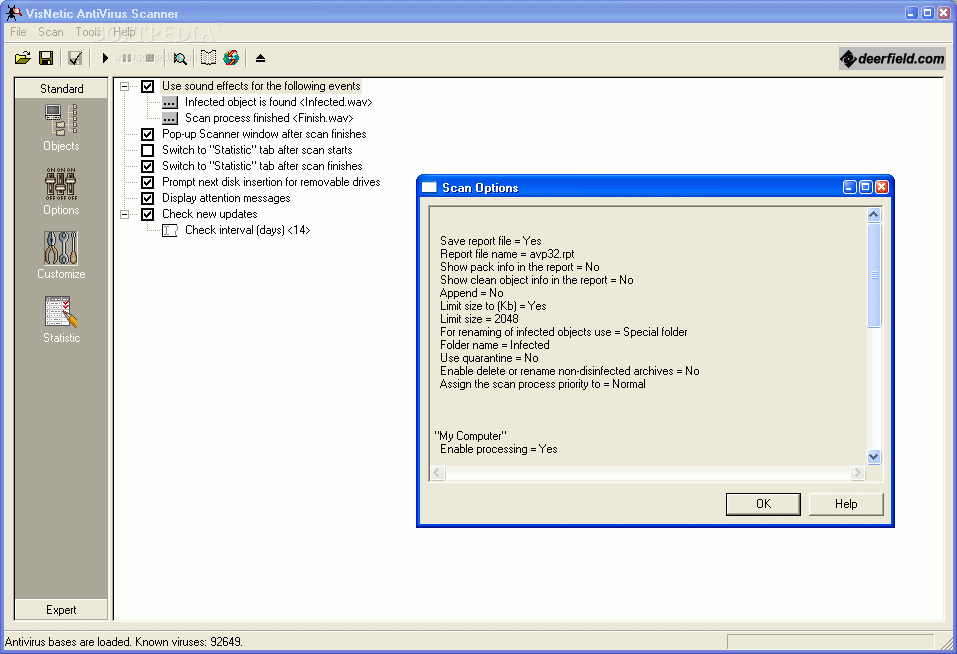Click Scan Options scroll down arrow

[874, 456]
